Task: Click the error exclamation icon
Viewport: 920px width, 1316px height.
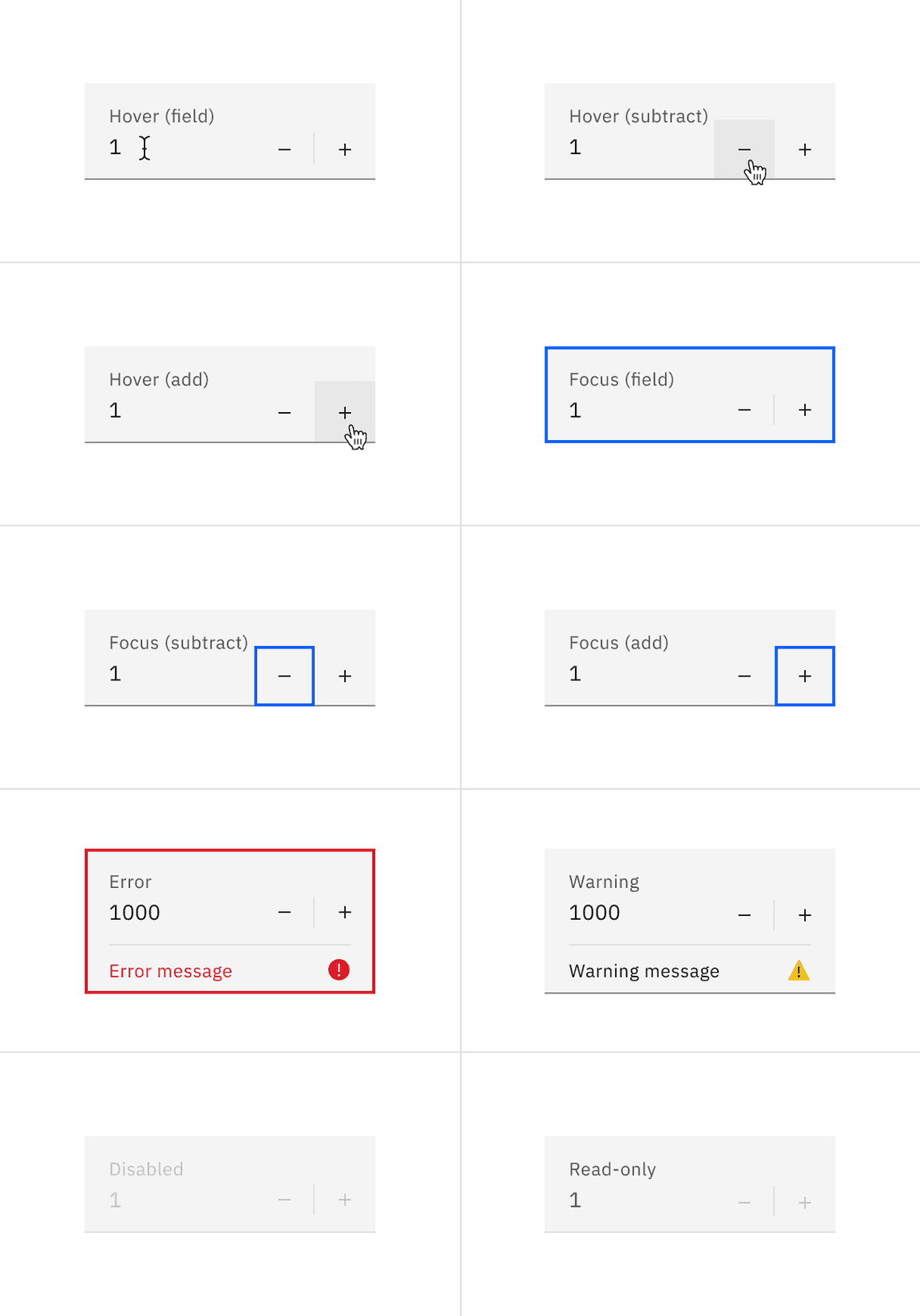Action: tap(337, 969)
